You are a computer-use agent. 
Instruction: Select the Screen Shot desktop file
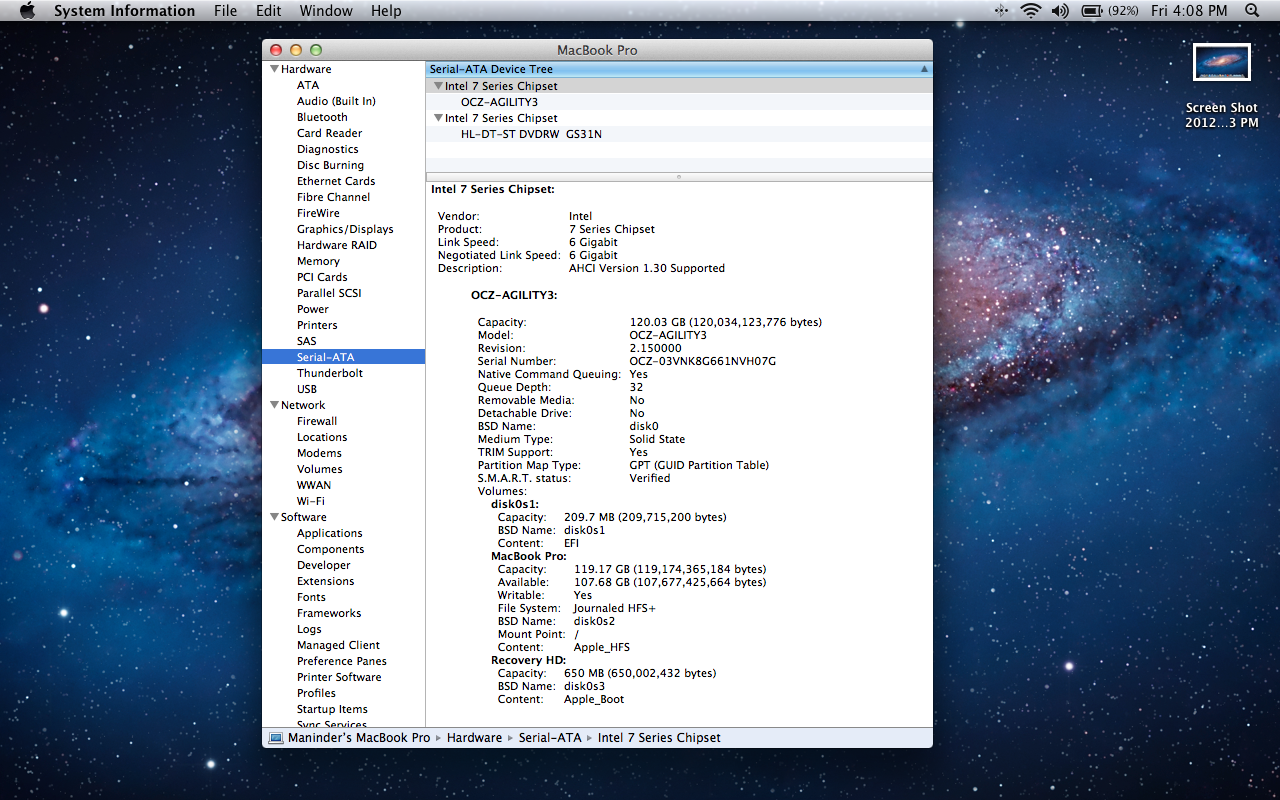click(x=1222, y=86)
